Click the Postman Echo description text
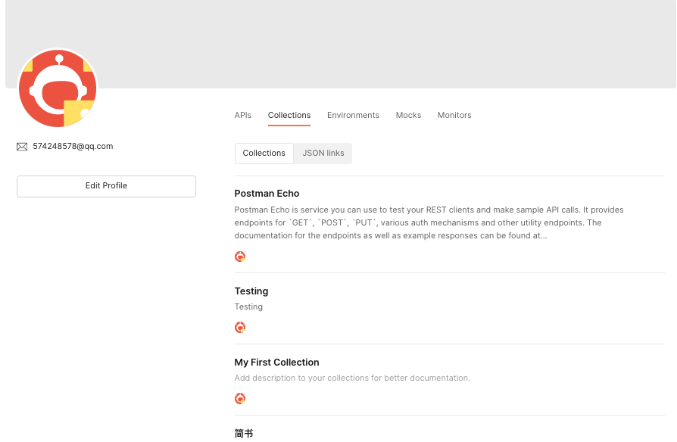The image size is (677, 442). [429, 223]
